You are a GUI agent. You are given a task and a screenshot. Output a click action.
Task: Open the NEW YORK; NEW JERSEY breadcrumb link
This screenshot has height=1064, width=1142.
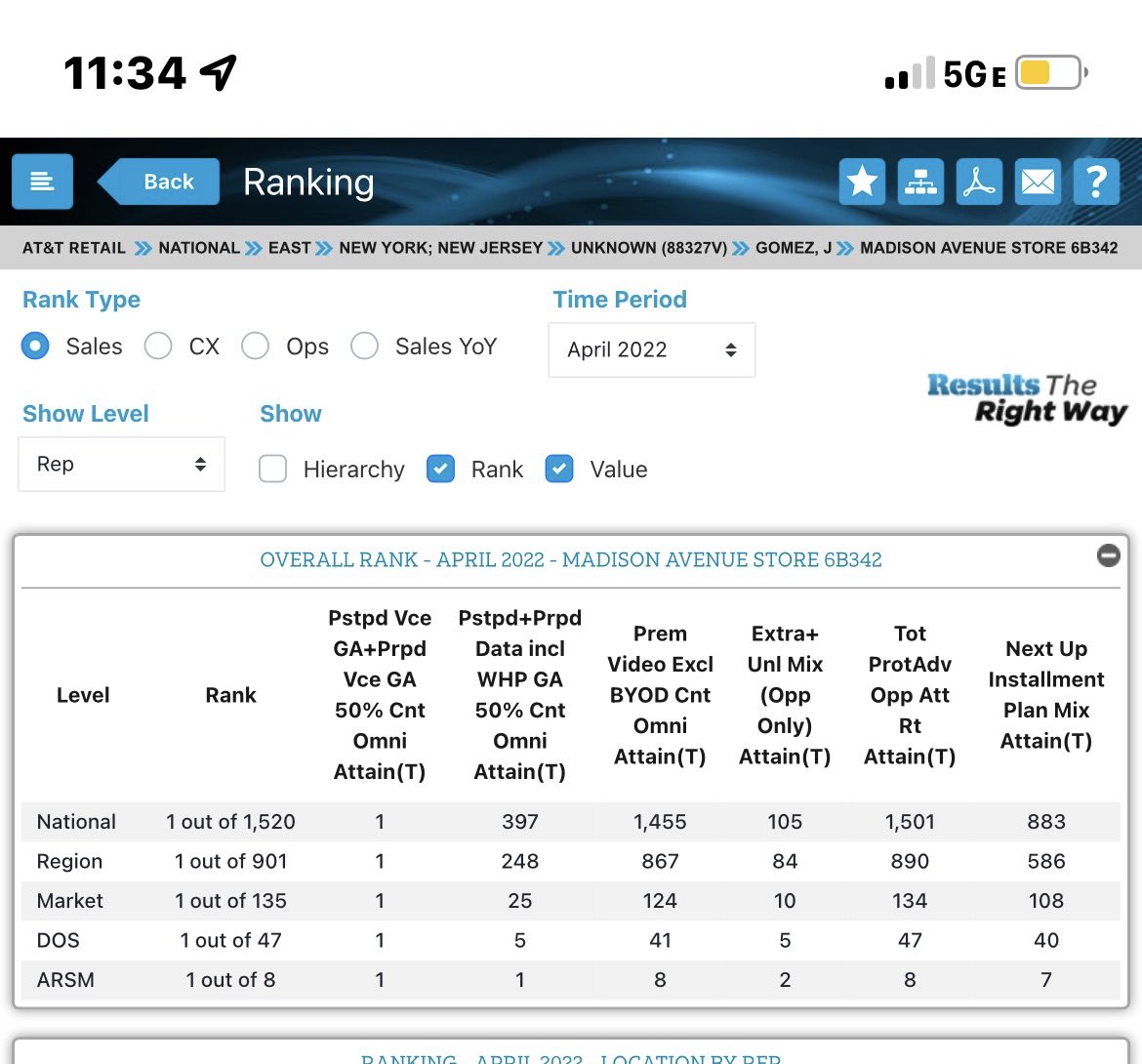pyautogui.click(x=442, y=248)
